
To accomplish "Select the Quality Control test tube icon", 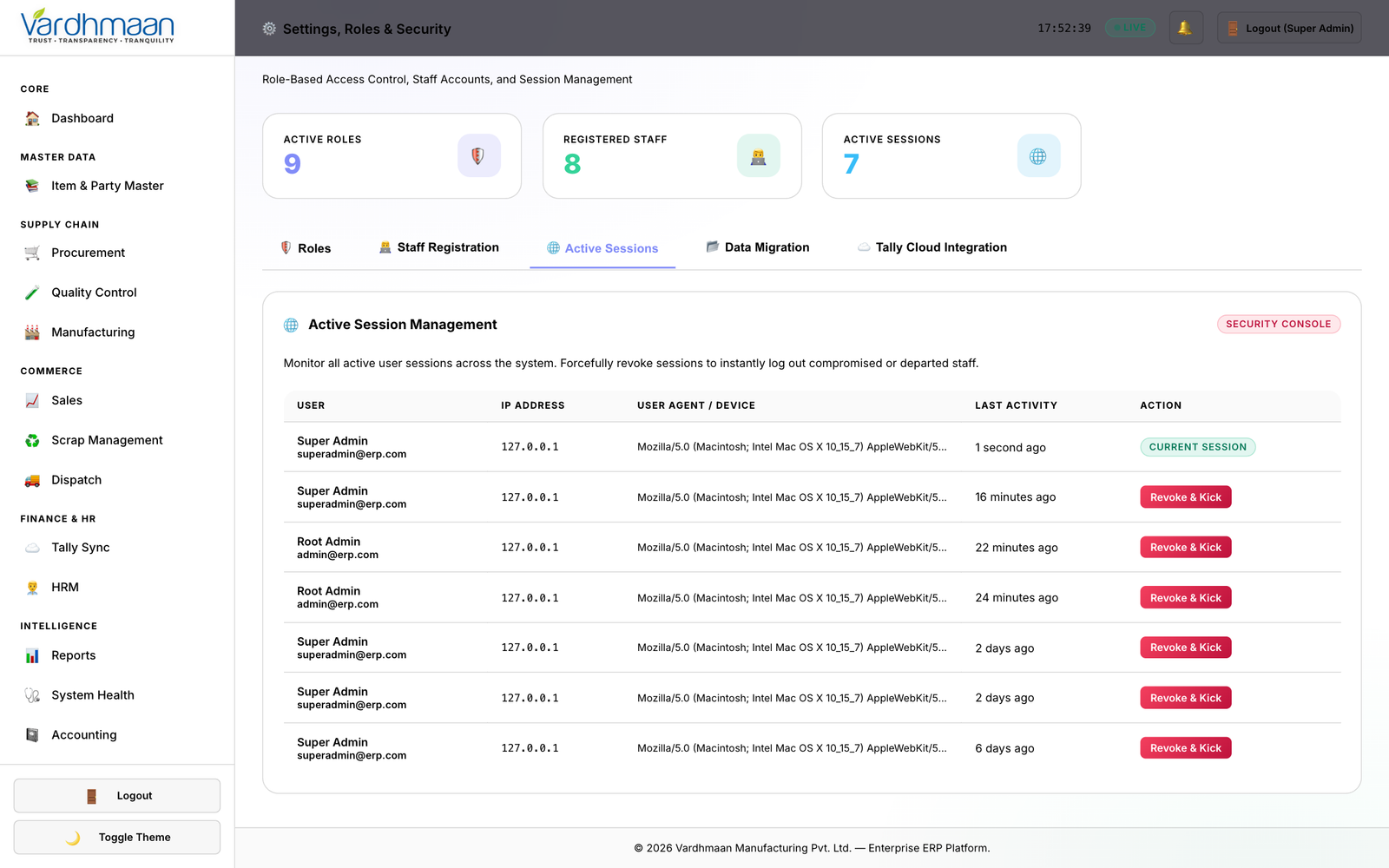I will pyautogui.click(x=32, y=293).
